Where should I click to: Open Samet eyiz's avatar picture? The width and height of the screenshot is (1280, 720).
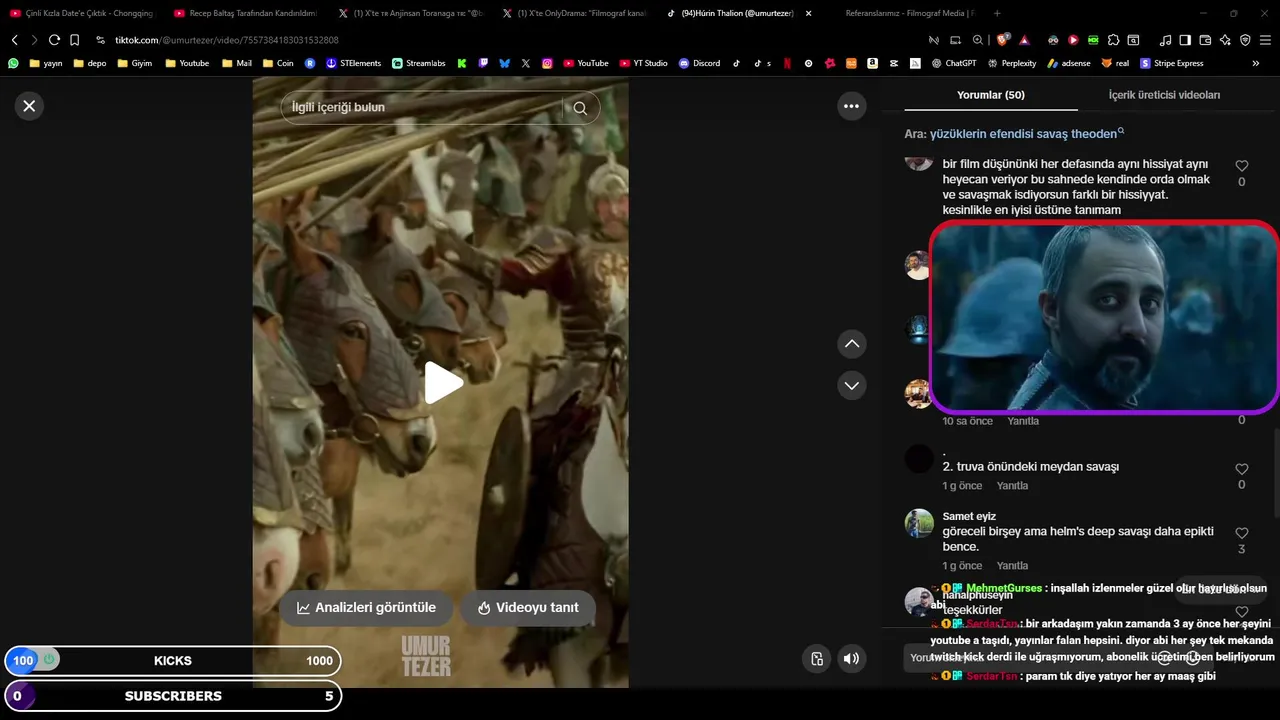point(919,523)
